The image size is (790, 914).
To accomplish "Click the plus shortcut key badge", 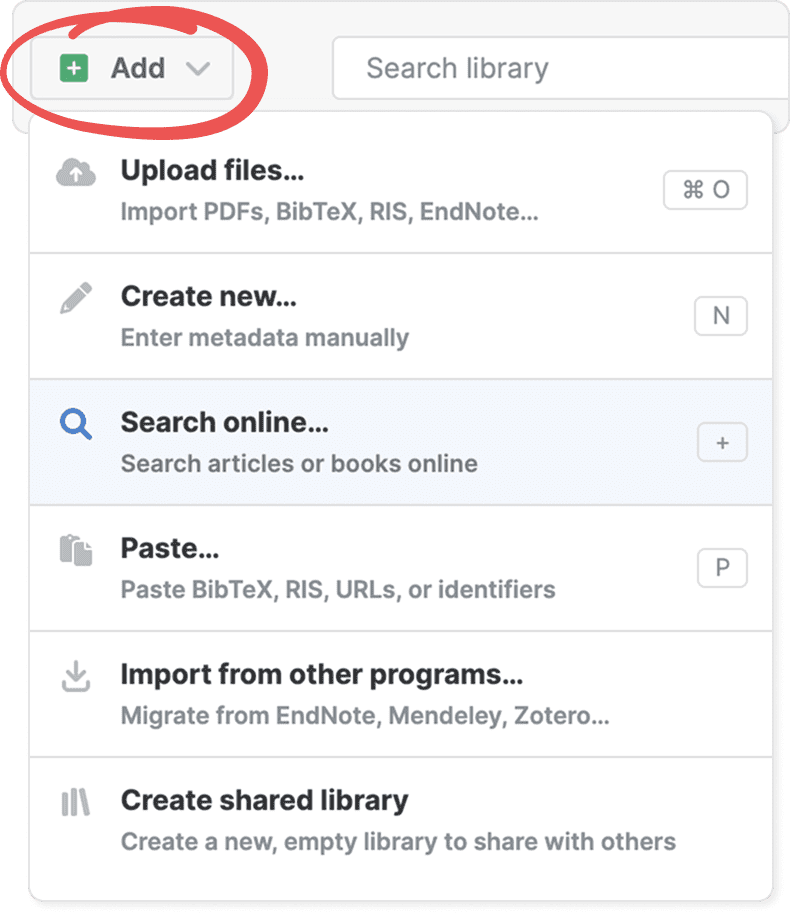I will coord(722,443).
